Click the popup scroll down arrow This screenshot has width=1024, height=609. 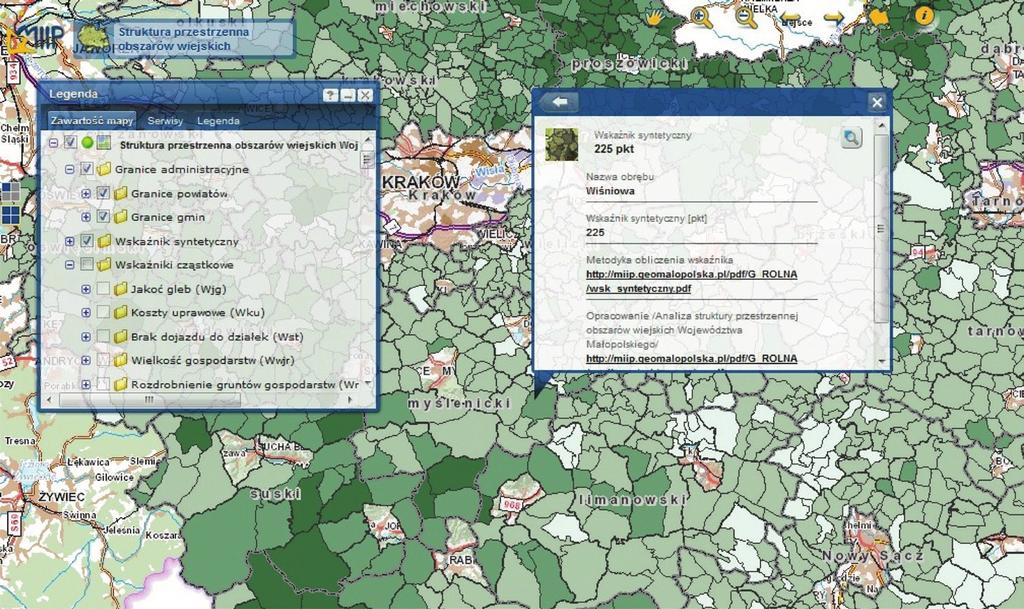click(x=881, y=360)
